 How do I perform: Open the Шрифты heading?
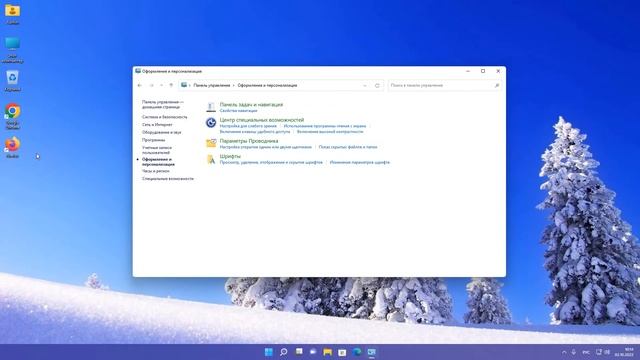pyautogui.click(x=230, y=156)
